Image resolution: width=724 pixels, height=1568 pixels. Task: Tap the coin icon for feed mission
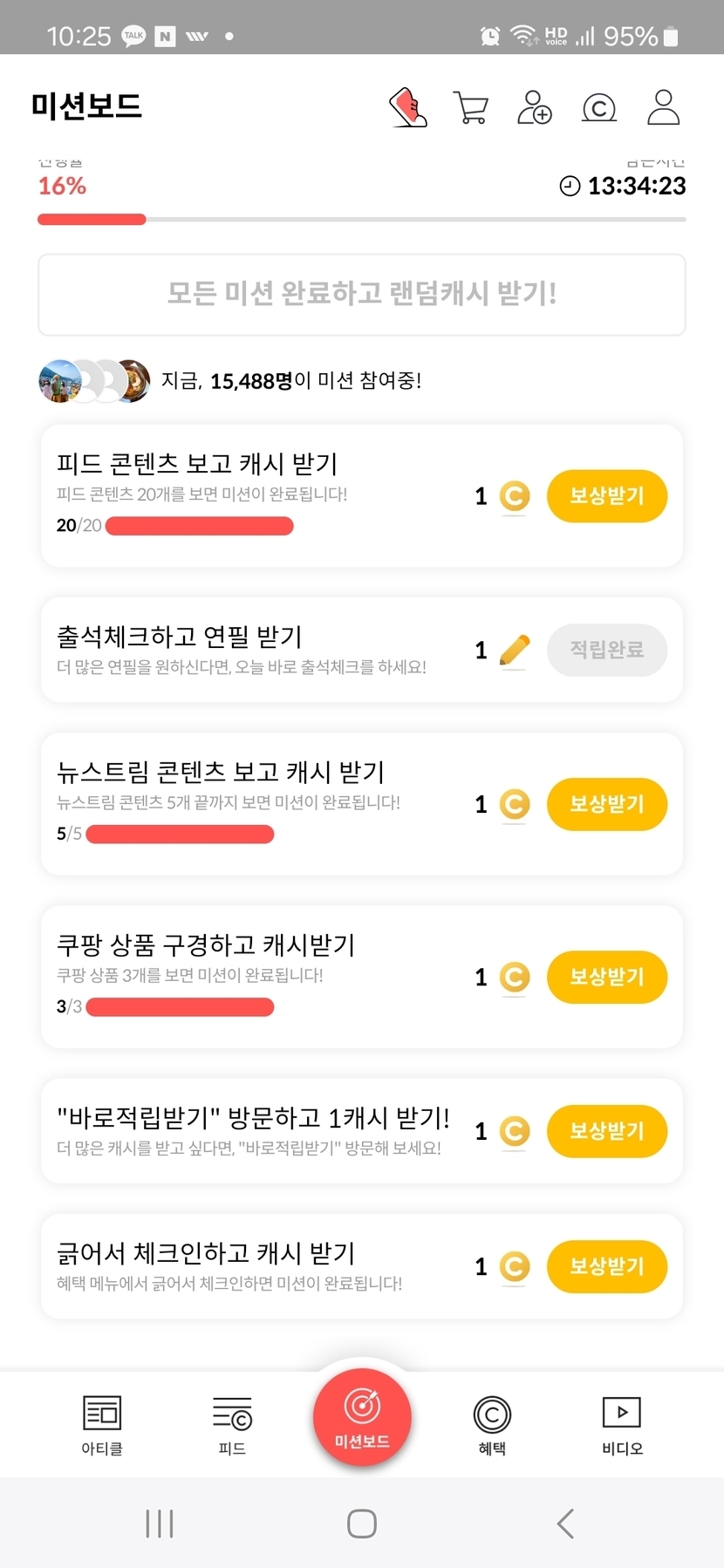(x=515, y=496)
